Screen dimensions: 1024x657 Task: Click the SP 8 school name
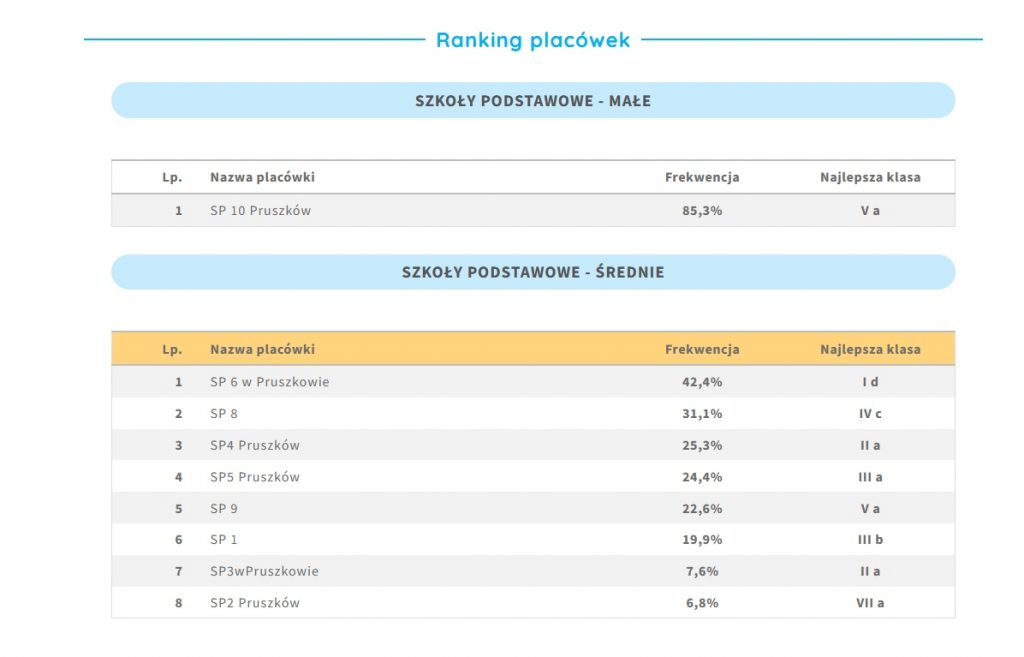pyautogui.click(x=224, y=413)
